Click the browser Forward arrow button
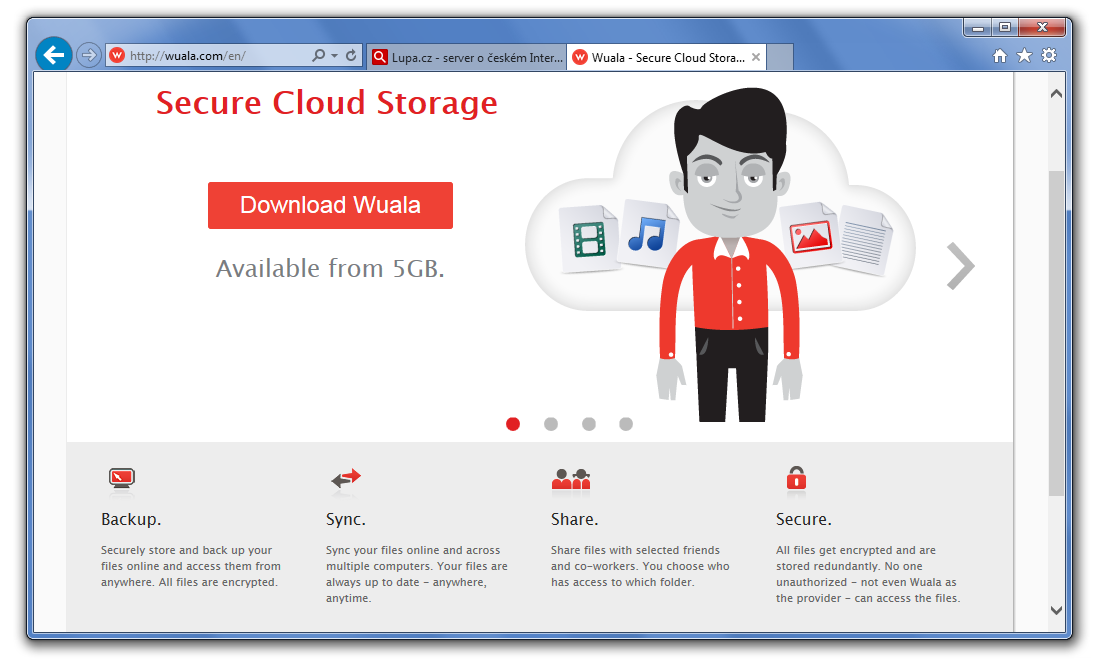Image resolution: width=1100 pixels, height=660 pixels. pos(89,55)
